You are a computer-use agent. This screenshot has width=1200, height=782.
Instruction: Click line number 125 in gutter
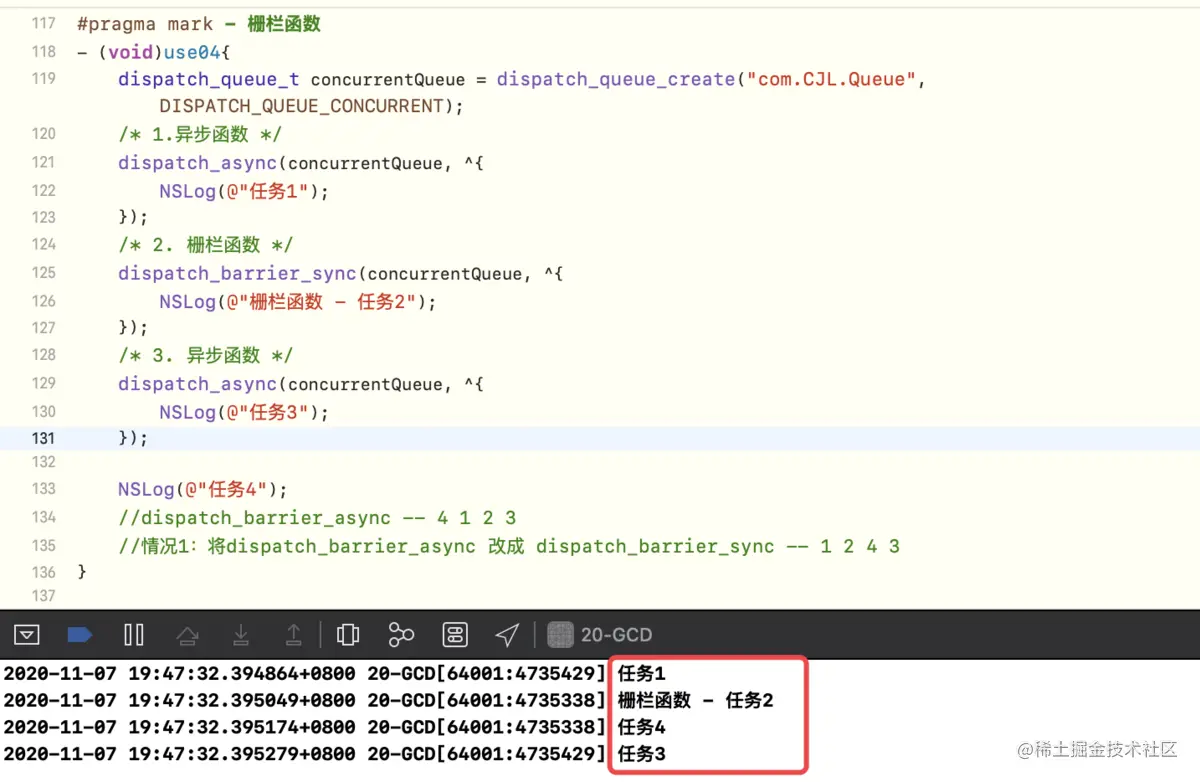(44, 272)
